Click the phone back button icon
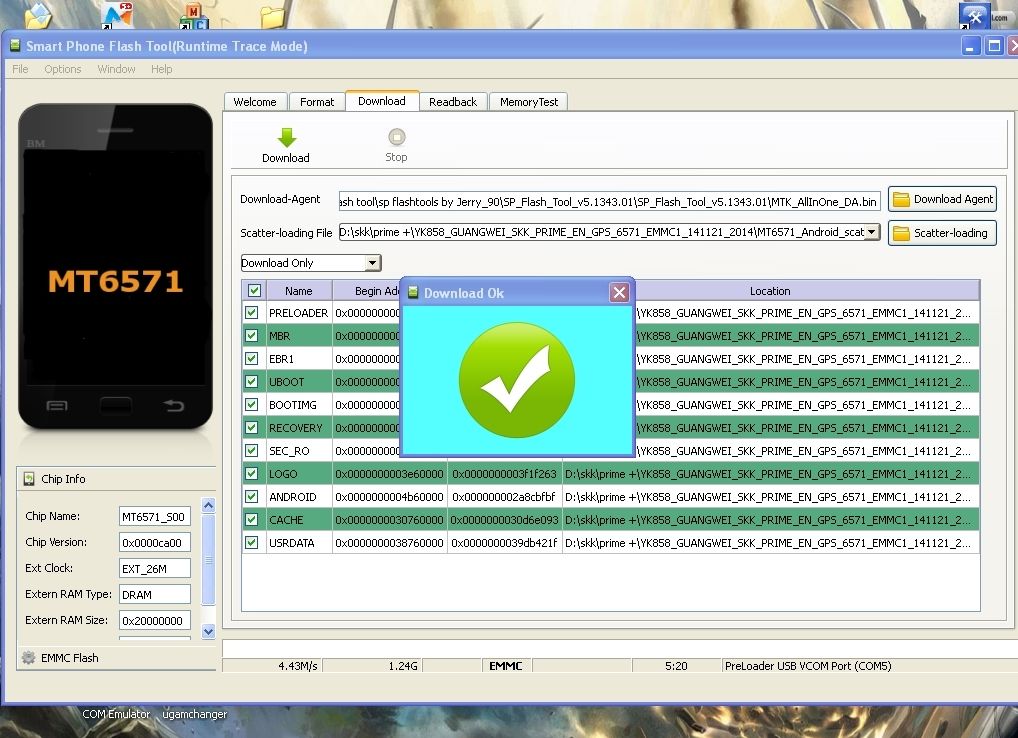Viewport: 1018px width, 738px height. 173,406
